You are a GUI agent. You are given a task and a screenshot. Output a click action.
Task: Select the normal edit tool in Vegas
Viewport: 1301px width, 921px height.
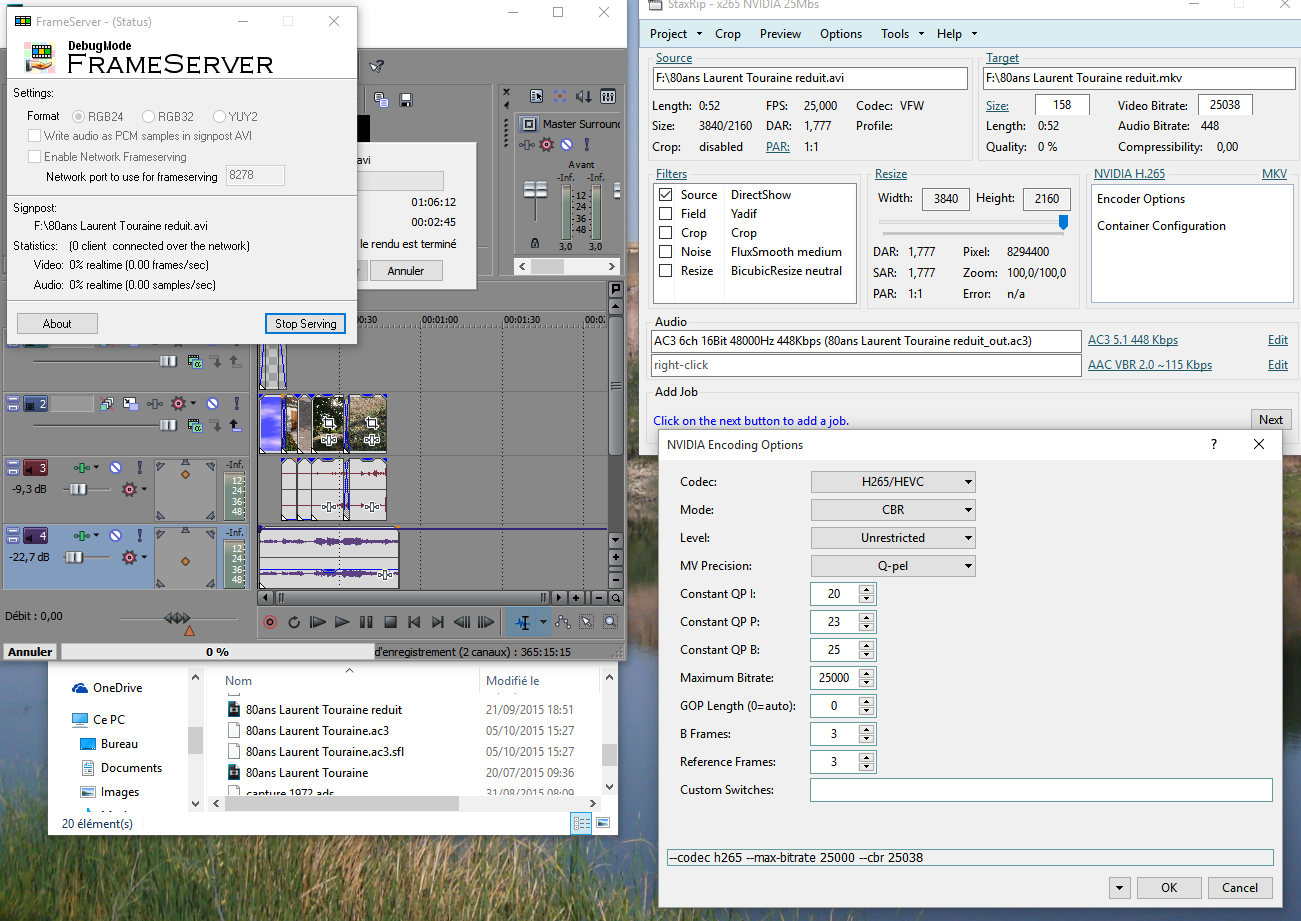click(x=523, y=622)
